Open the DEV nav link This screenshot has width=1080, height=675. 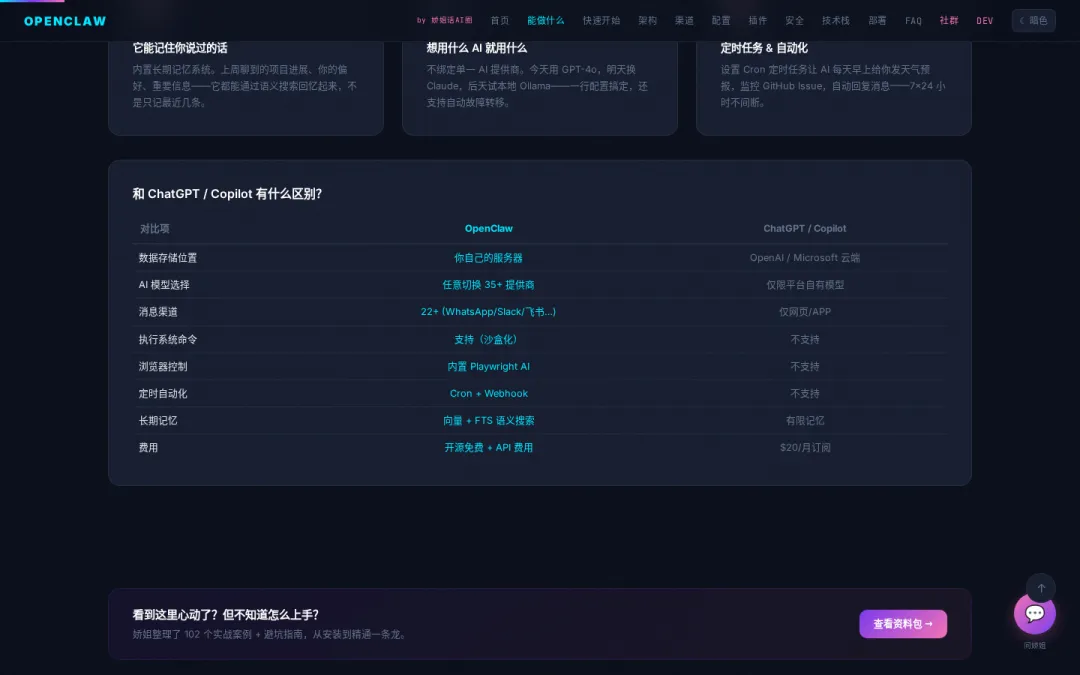point(985,21)
